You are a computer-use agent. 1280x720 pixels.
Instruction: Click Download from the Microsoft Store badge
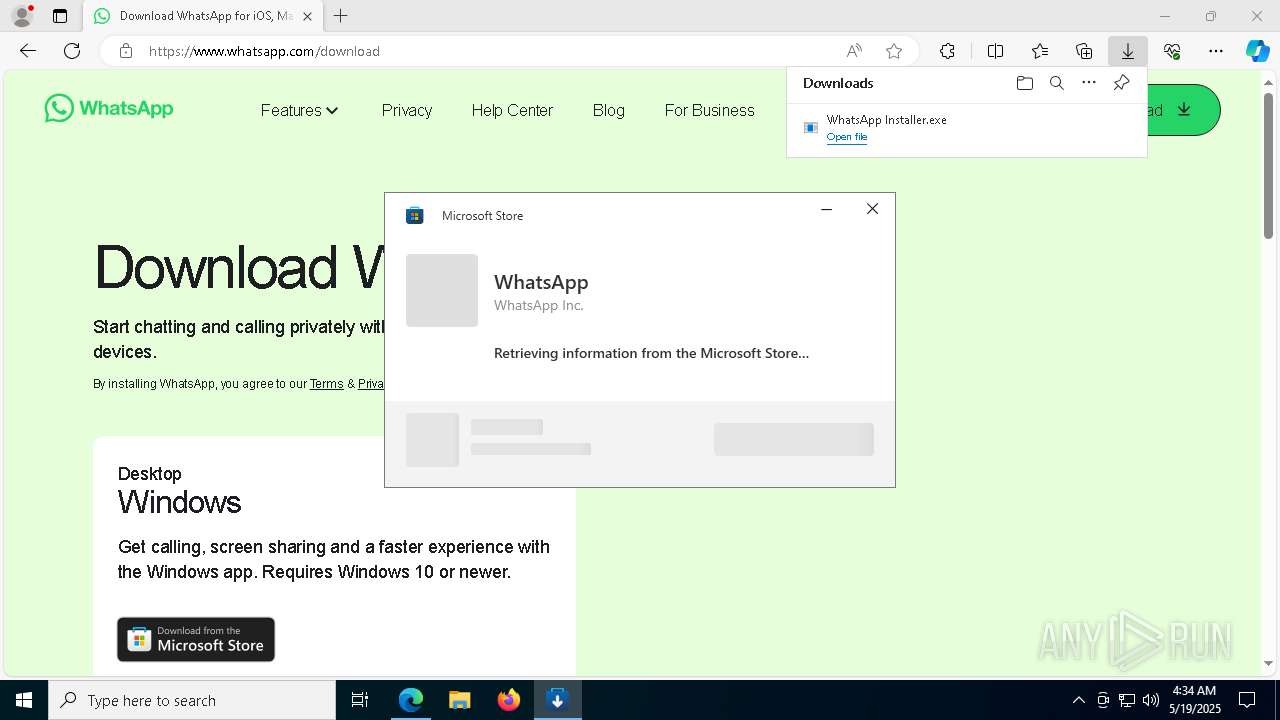coord(196,639)
